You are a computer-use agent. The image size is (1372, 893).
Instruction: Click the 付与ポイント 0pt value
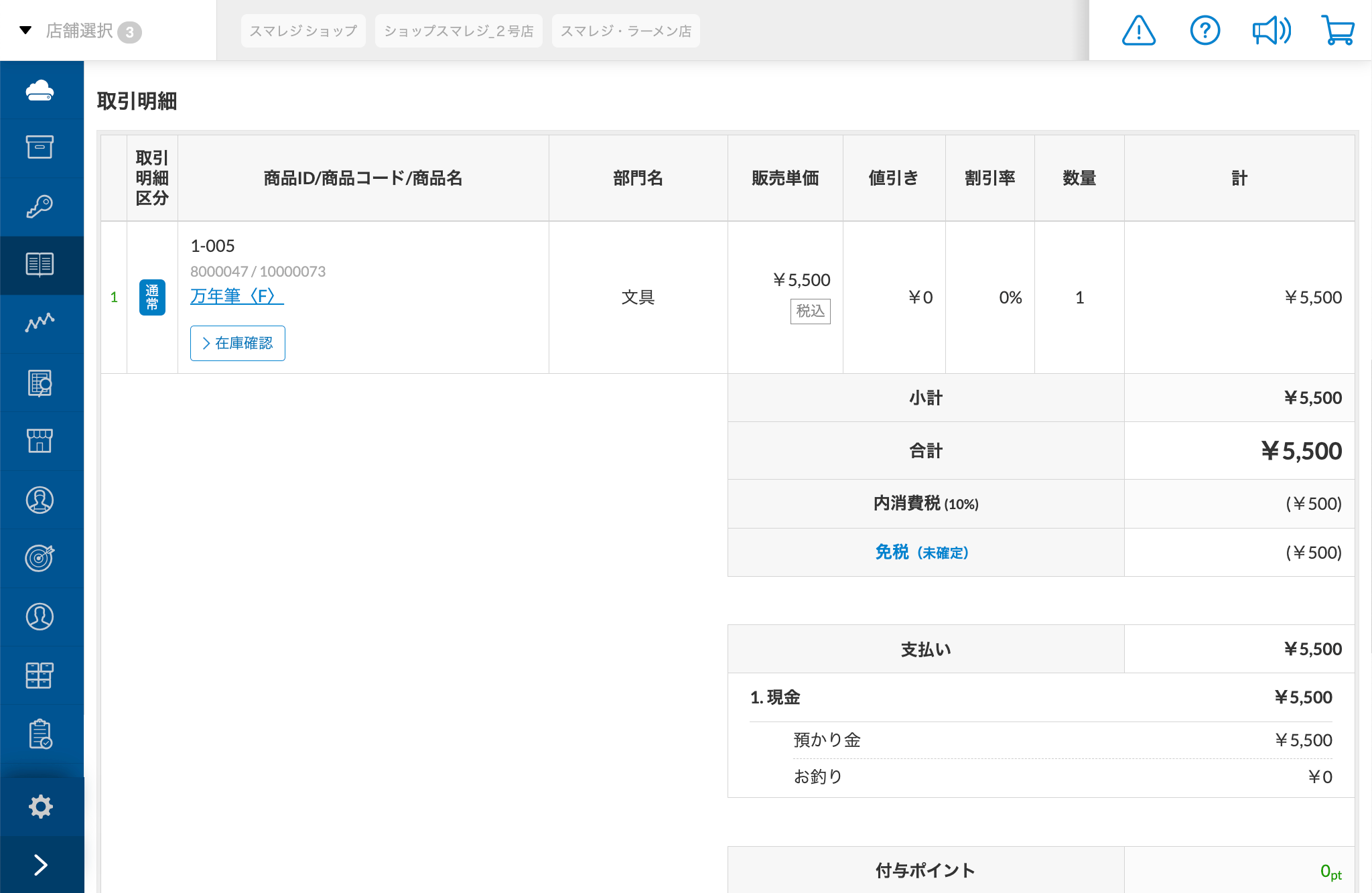pos(1330,872)
